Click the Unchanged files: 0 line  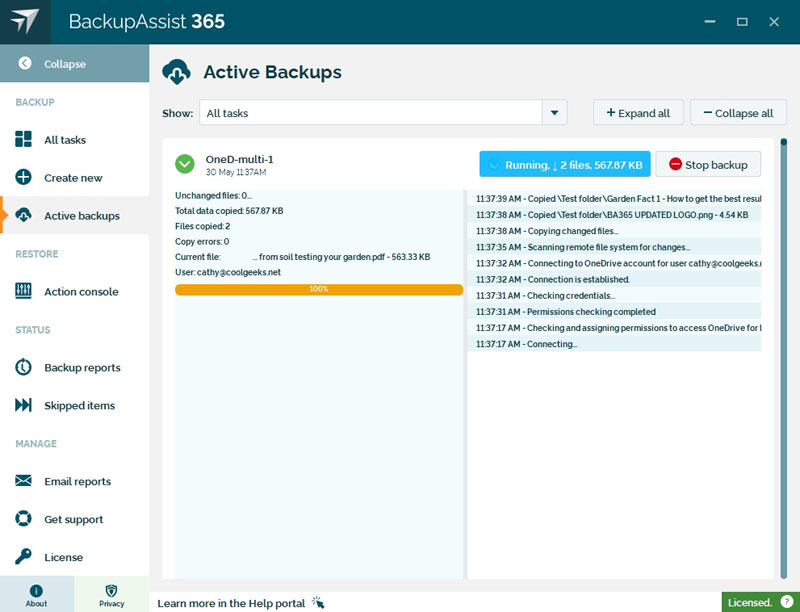point(213,195)
